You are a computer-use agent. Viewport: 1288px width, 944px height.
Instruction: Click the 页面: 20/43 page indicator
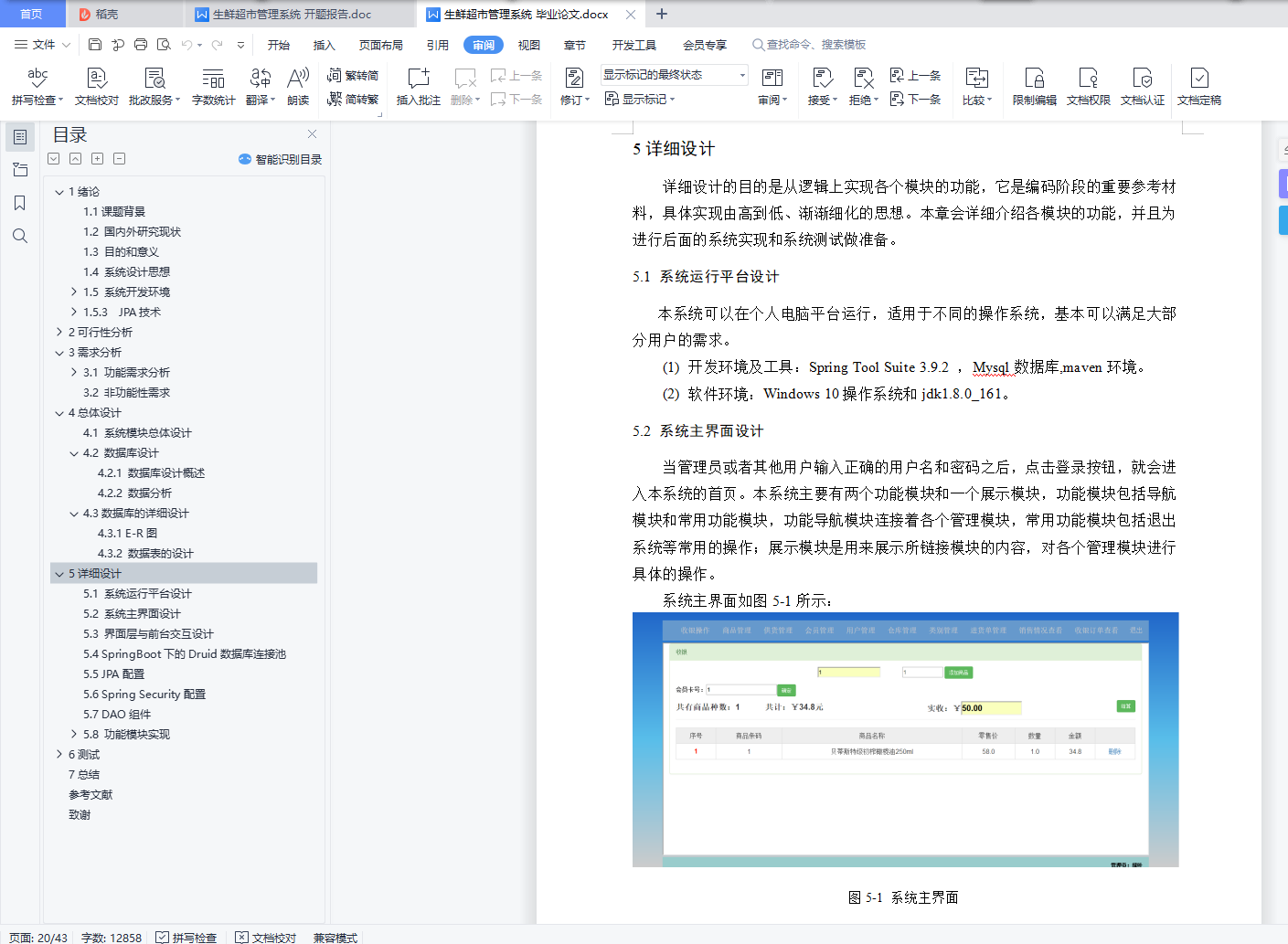pyautogui.click(x=38, y=938)
